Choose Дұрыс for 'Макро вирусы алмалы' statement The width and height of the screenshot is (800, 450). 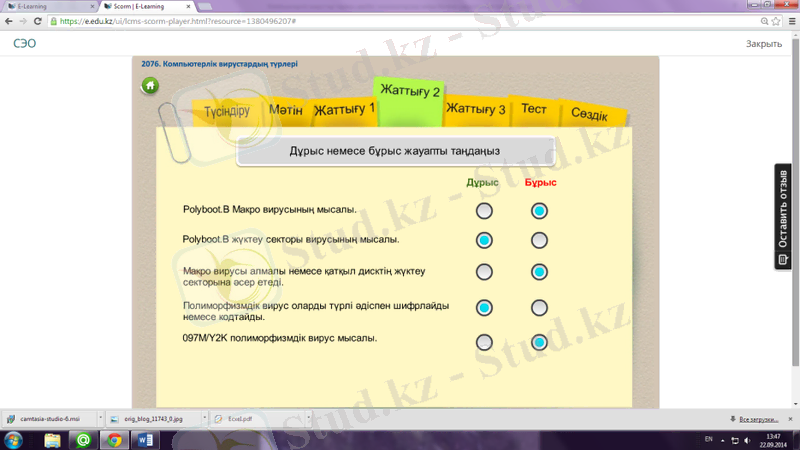[484, 272]
